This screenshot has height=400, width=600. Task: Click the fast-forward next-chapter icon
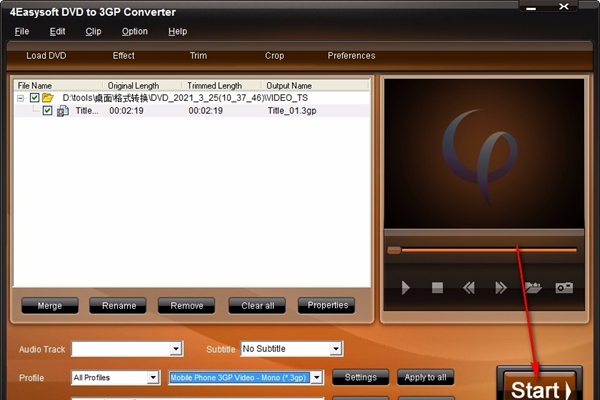pyautogui.click(x=501, y=287)
